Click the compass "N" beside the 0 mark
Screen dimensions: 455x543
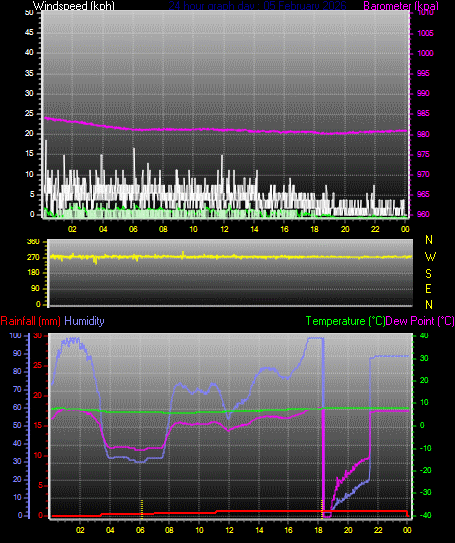[429, 304]
